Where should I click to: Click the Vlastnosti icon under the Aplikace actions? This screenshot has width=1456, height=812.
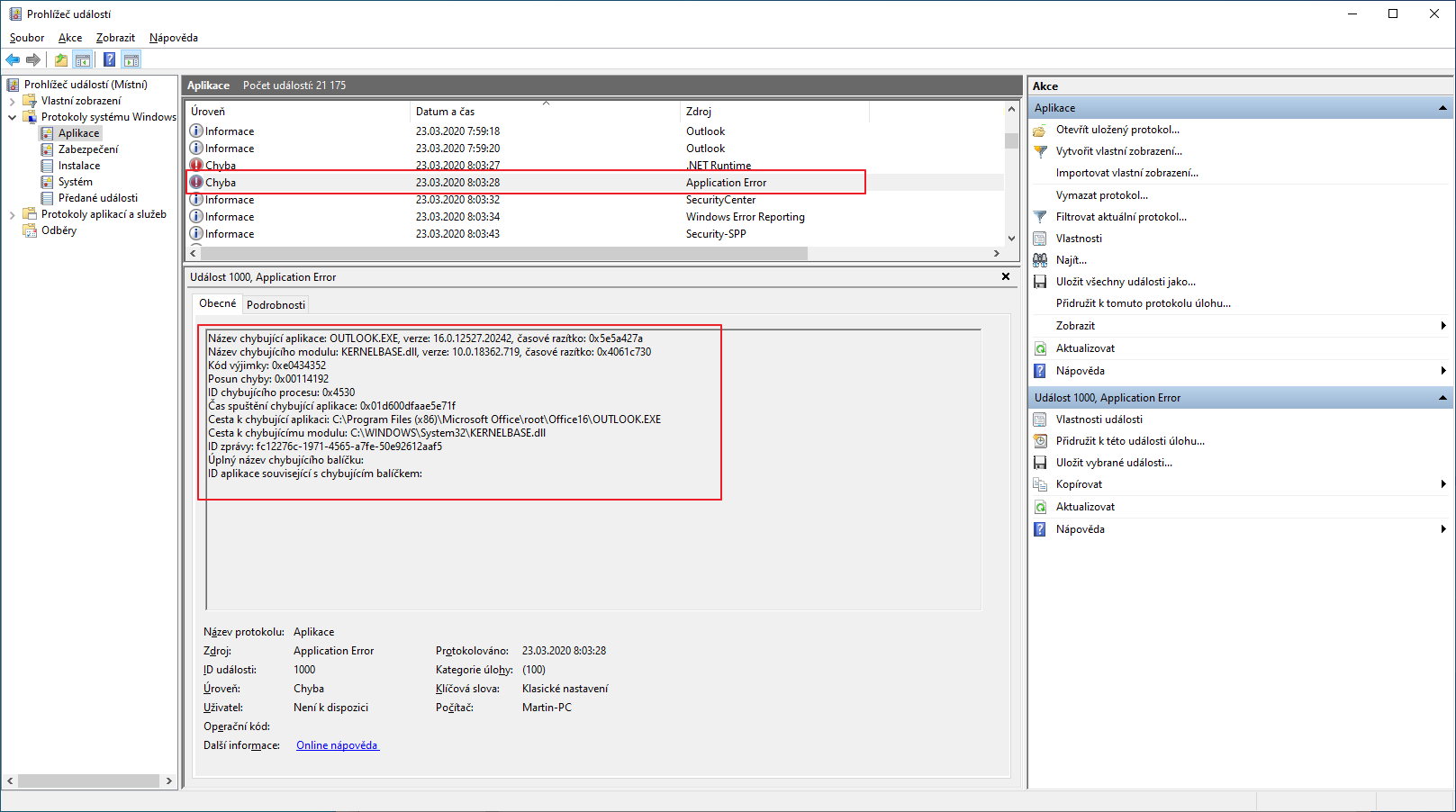tap(1040, 239)
